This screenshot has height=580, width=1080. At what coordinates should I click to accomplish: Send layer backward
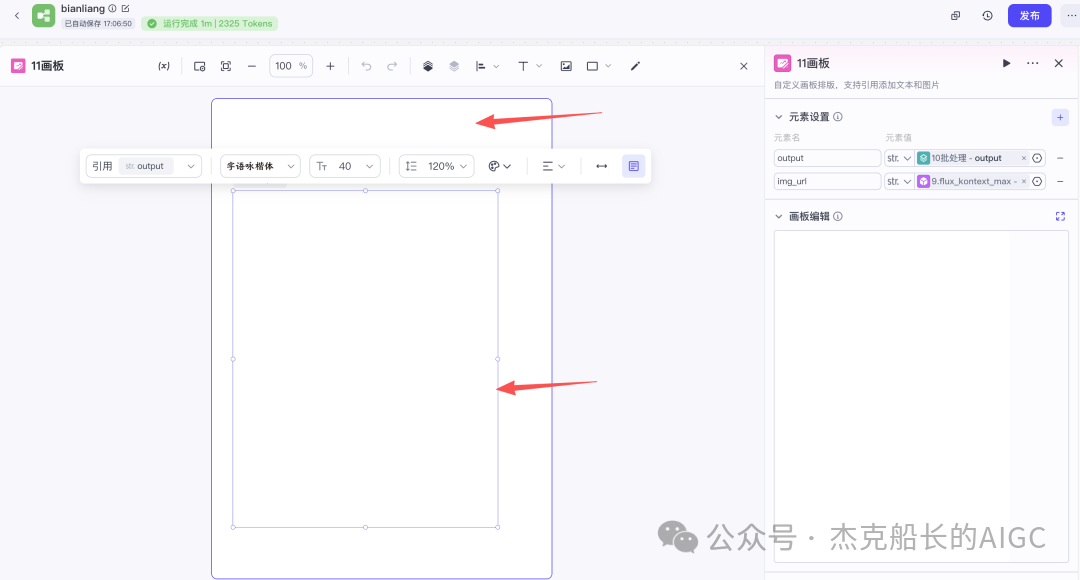[454, 66]
